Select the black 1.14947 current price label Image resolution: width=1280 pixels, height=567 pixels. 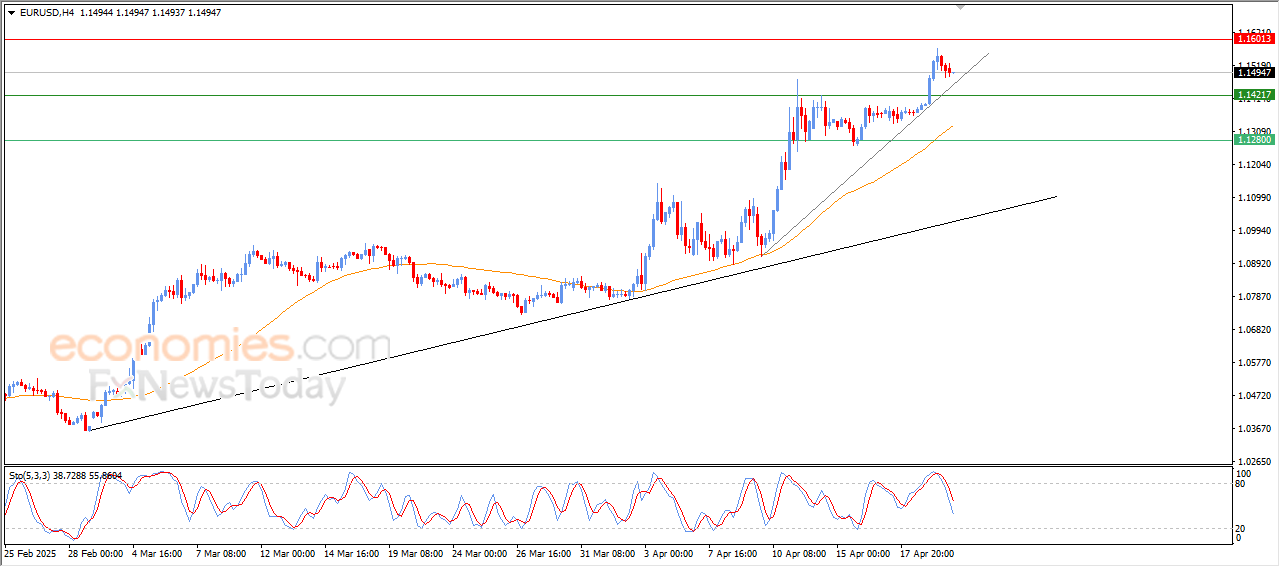[1254, 72]
